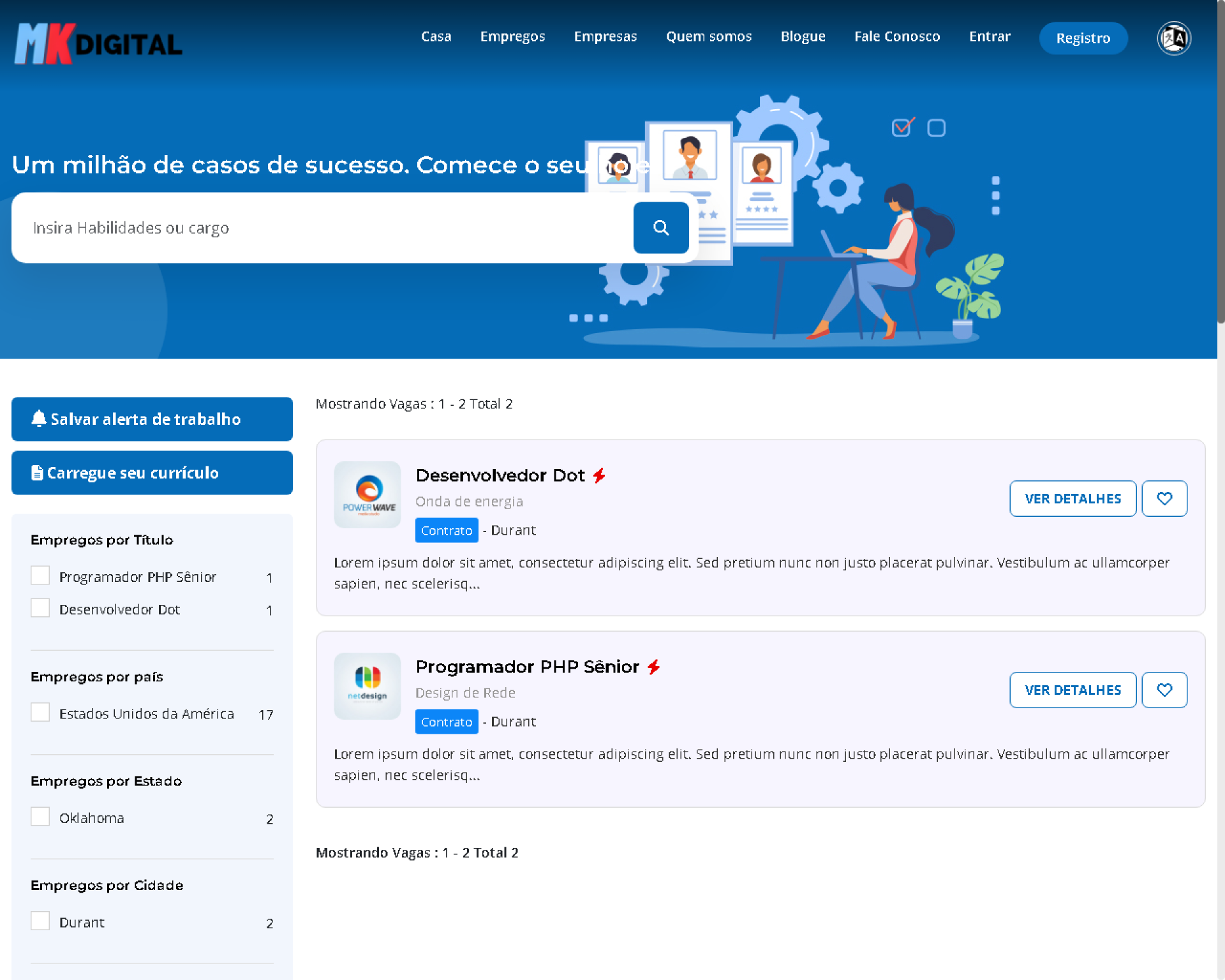Tick the Oklahoma state checkbox

[40, 817]
